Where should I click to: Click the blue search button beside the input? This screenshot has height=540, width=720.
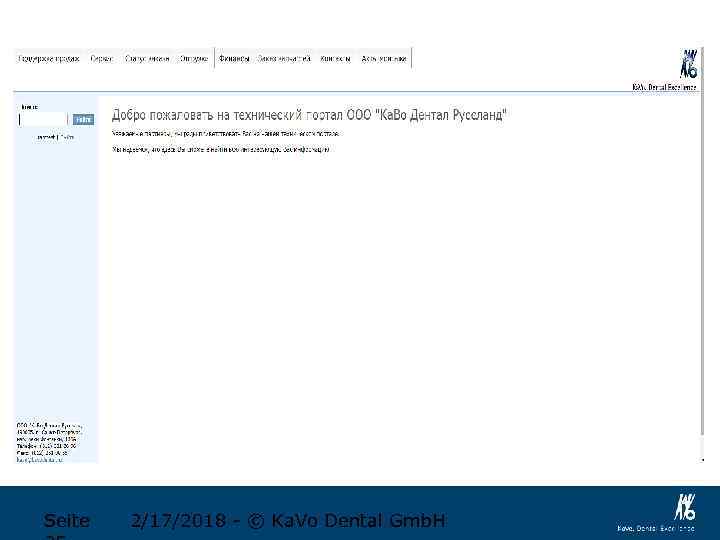(83, 120)
